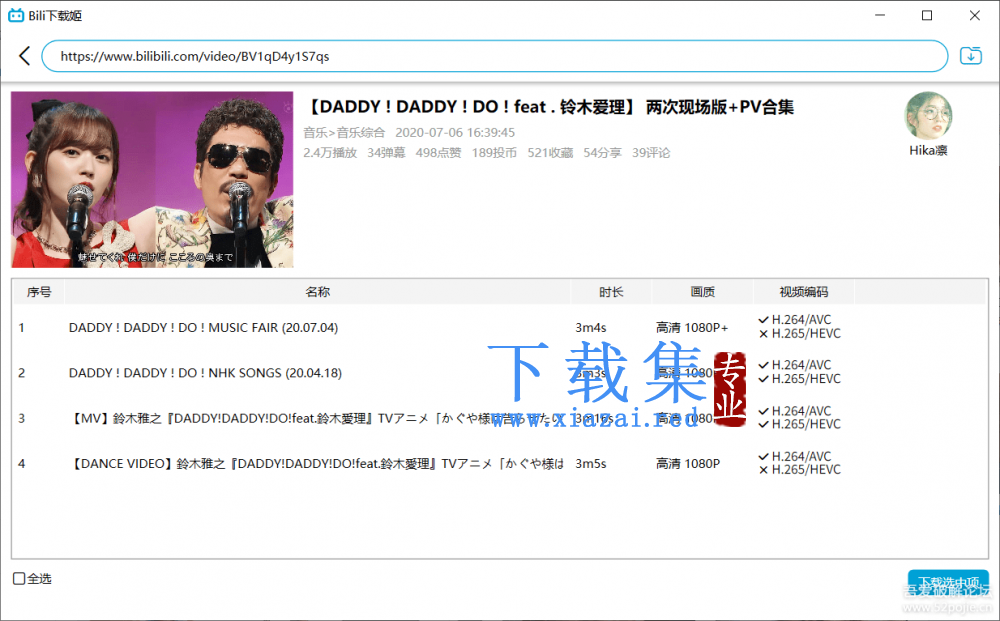Open the Hika uploader avatar
Screen dimensions: 1000x621
coord(928,115)
